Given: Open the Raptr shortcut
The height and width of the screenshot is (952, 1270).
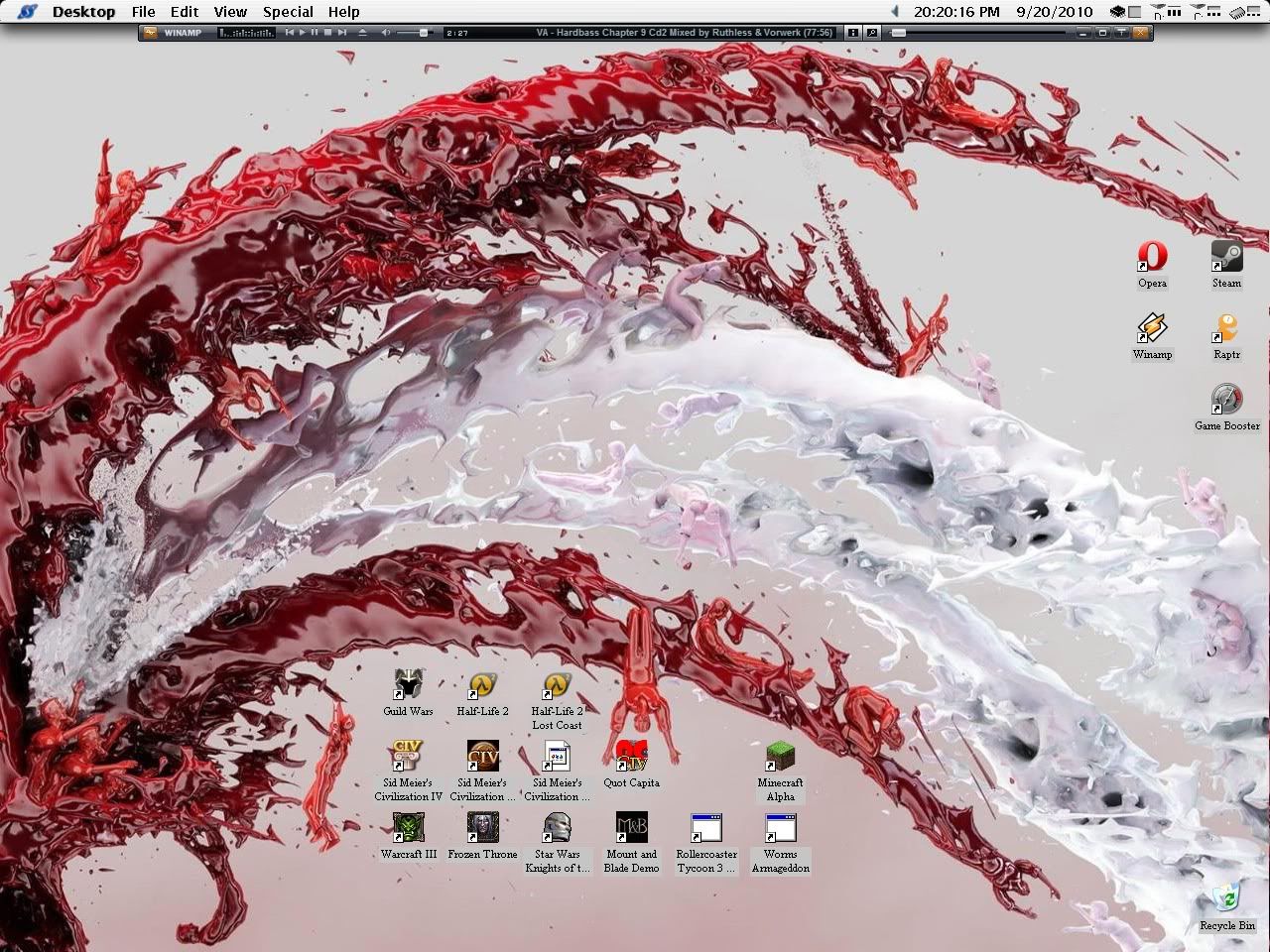Looking at the screenshot, I should pos(1226,337).
